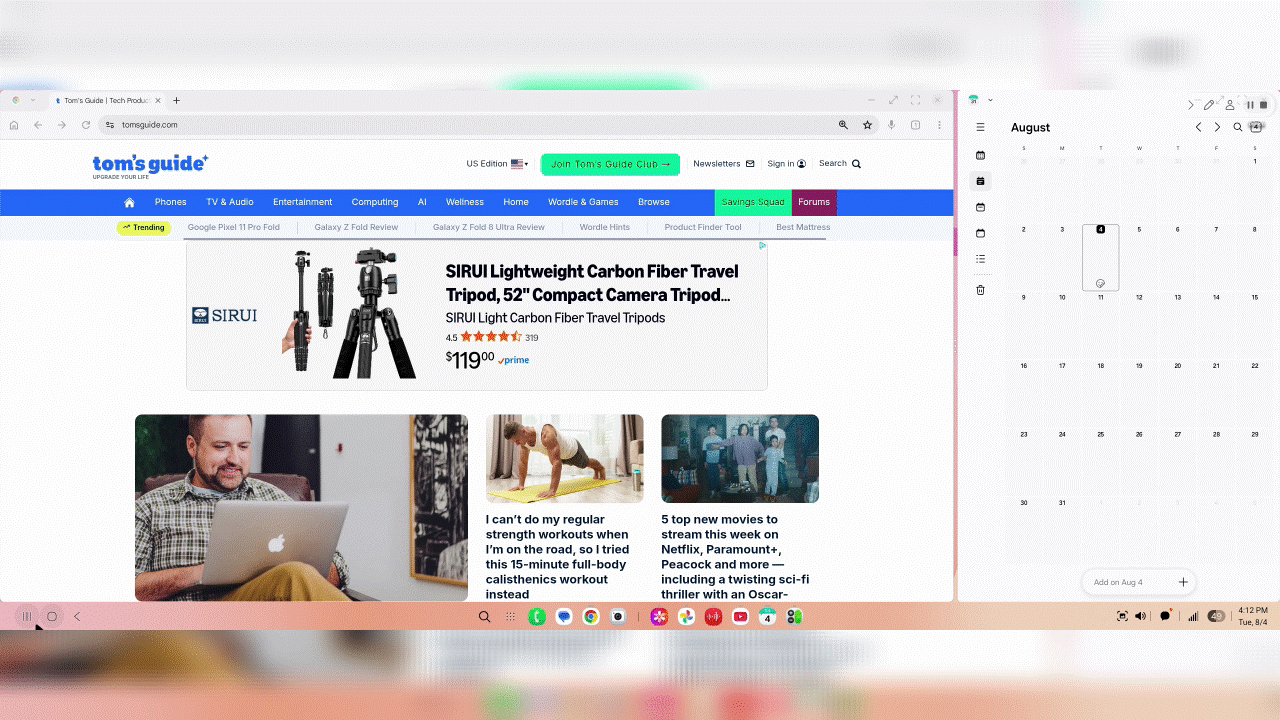Open a new Chrome tab
Viewport: 1280px width, 720px height.
[176, 100]
